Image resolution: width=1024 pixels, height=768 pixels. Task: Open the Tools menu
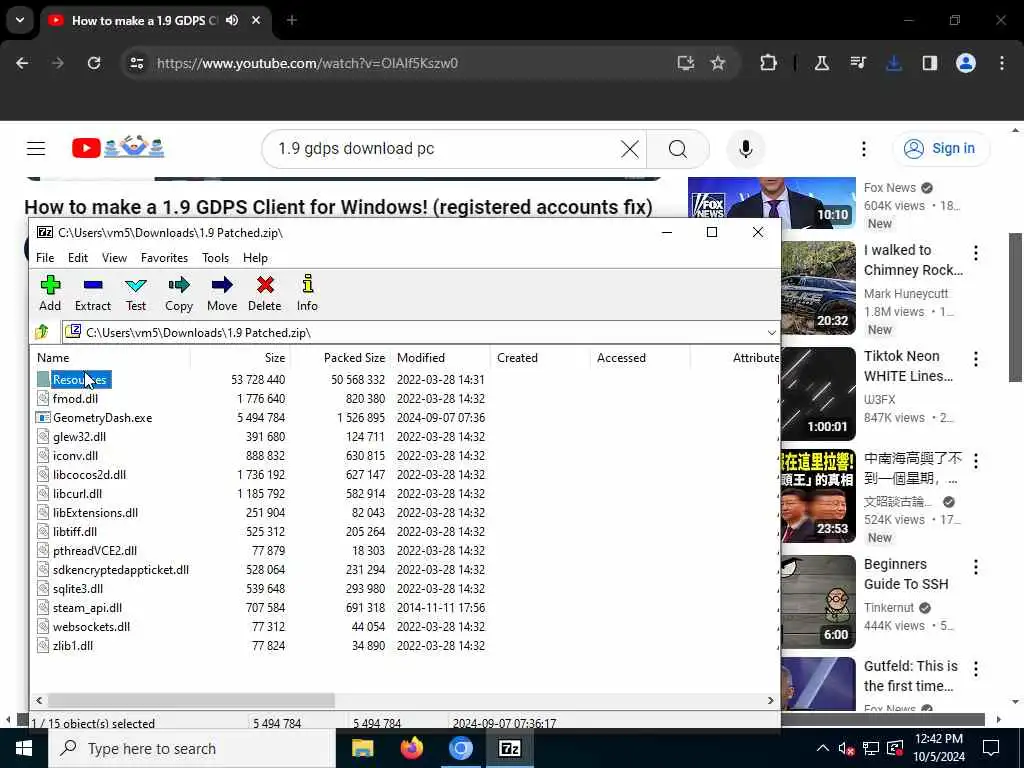point(216,258)
